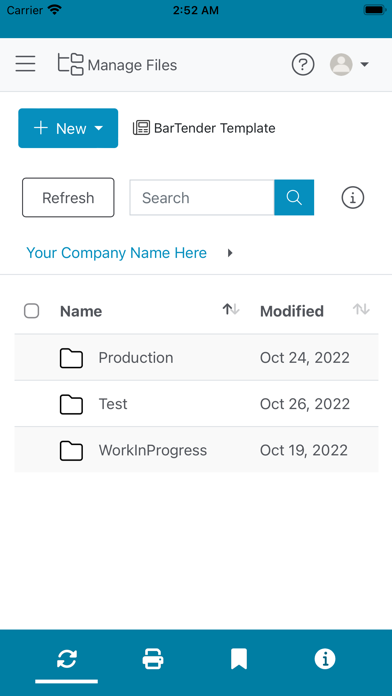Tick the select-all checkbox beside Name
The height and width of the screenshot is (696, 392).
(x=32, y=311)
